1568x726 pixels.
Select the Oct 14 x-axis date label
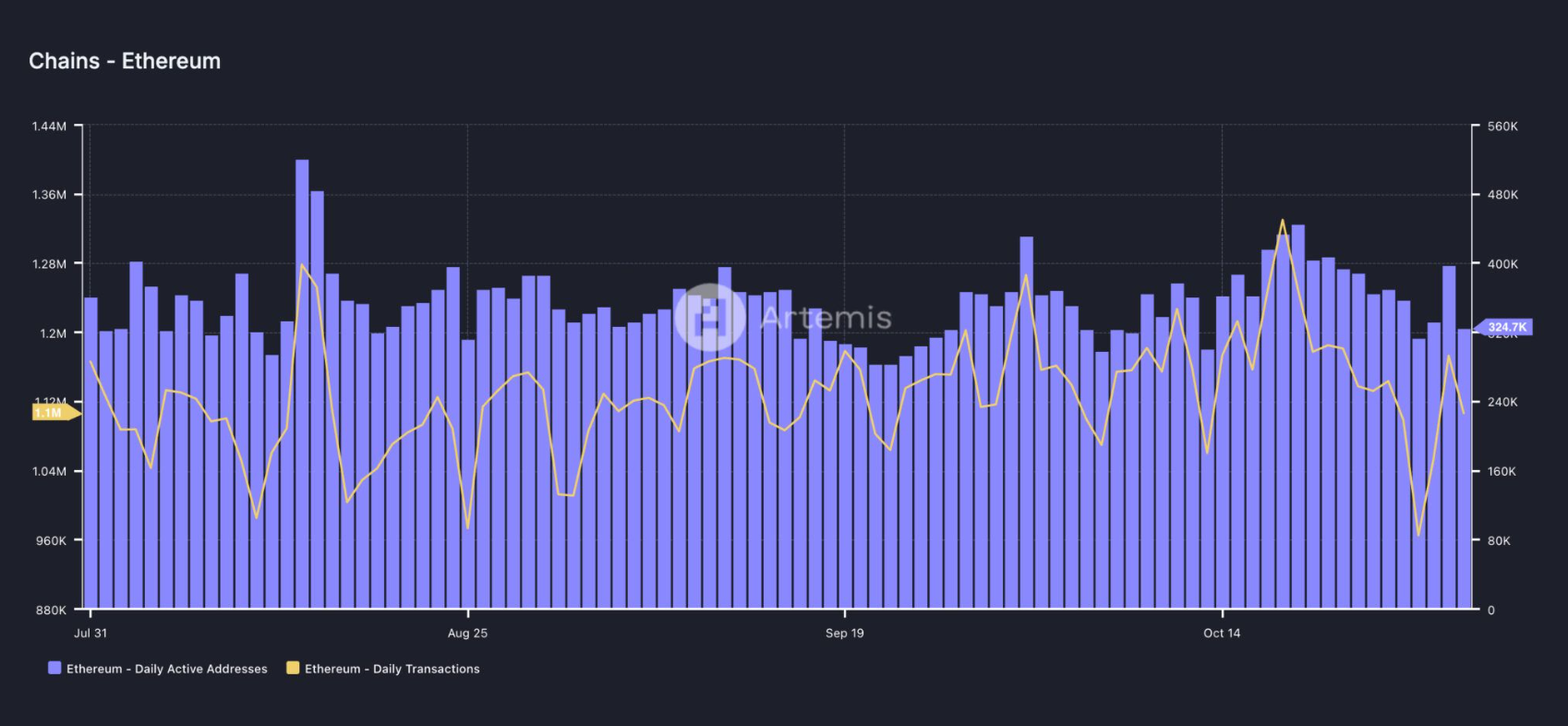tap(1222, 633)
